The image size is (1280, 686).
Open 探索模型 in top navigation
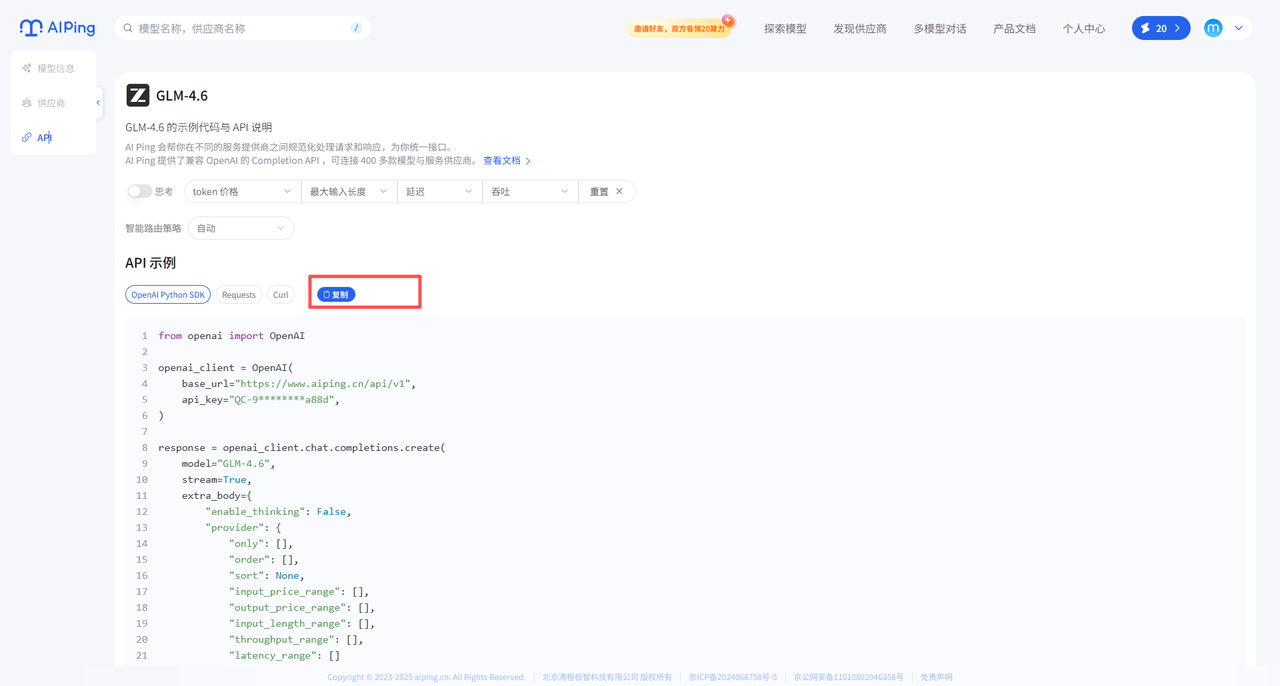pyautogui.click(x=785, y=29)
